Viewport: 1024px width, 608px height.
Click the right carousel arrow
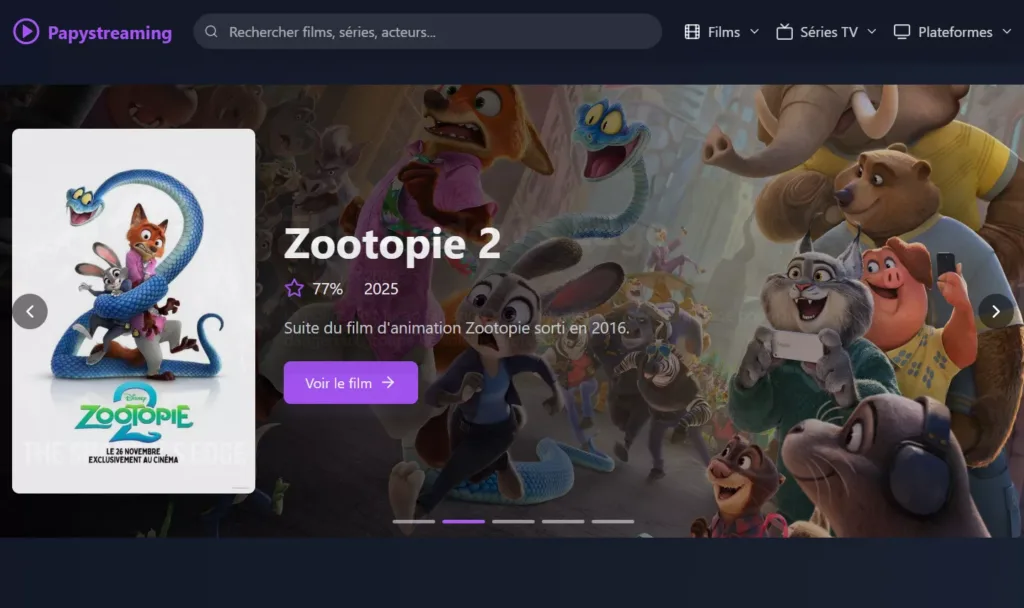[996, 311]
